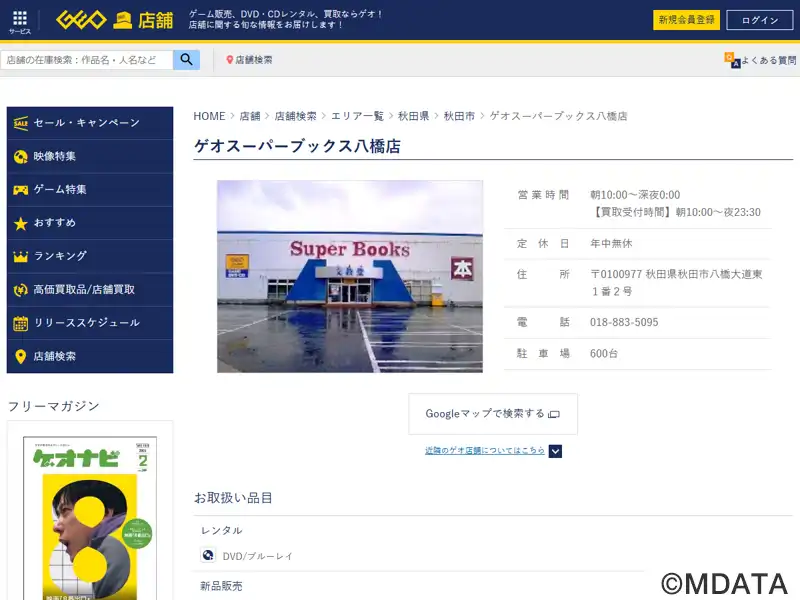Image resolution: width=800 pixels, height=600 pixels.
Task: Click the DVD/ブルーレイ rental item text
Action: coord(258,556)
